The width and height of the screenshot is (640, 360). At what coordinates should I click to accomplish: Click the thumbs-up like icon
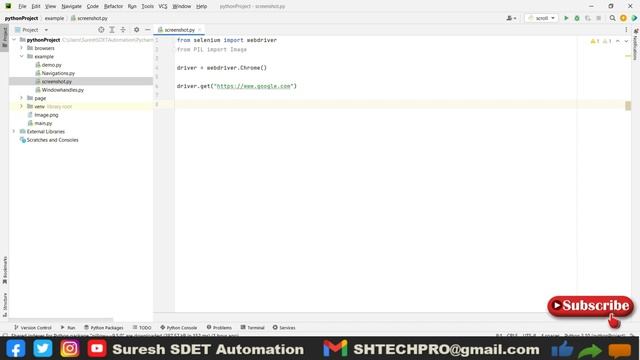coord(562,349)
